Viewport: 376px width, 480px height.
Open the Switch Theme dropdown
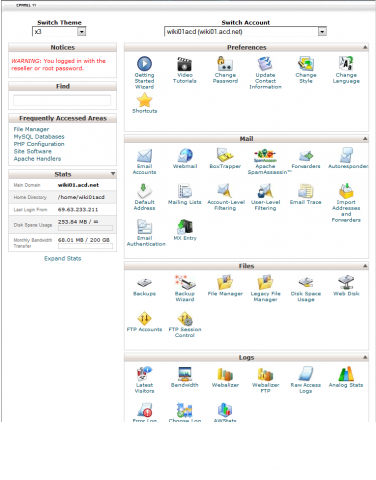click(59, 32)
